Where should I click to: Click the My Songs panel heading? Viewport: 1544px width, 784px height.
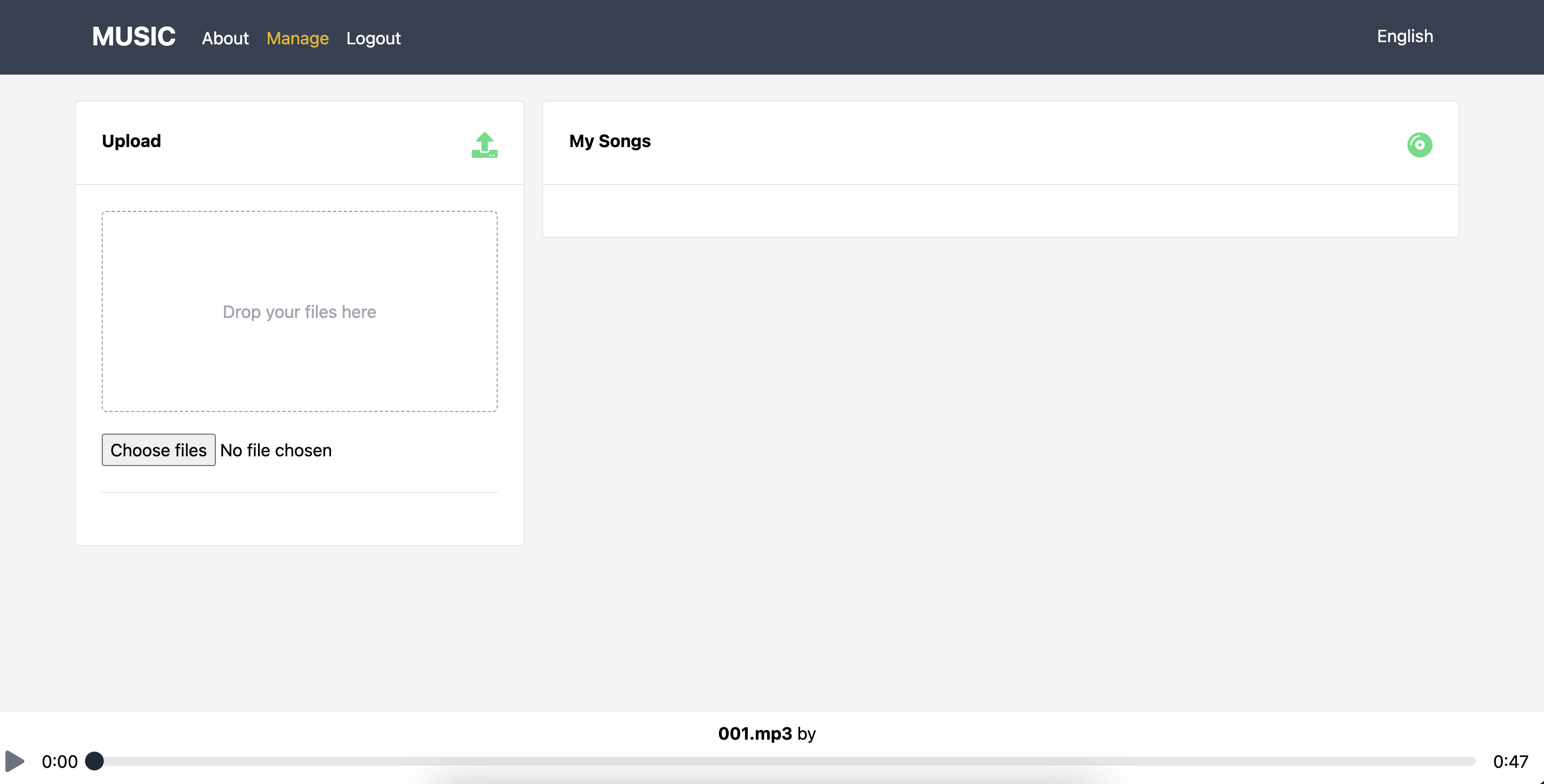(x=610, y=141)
